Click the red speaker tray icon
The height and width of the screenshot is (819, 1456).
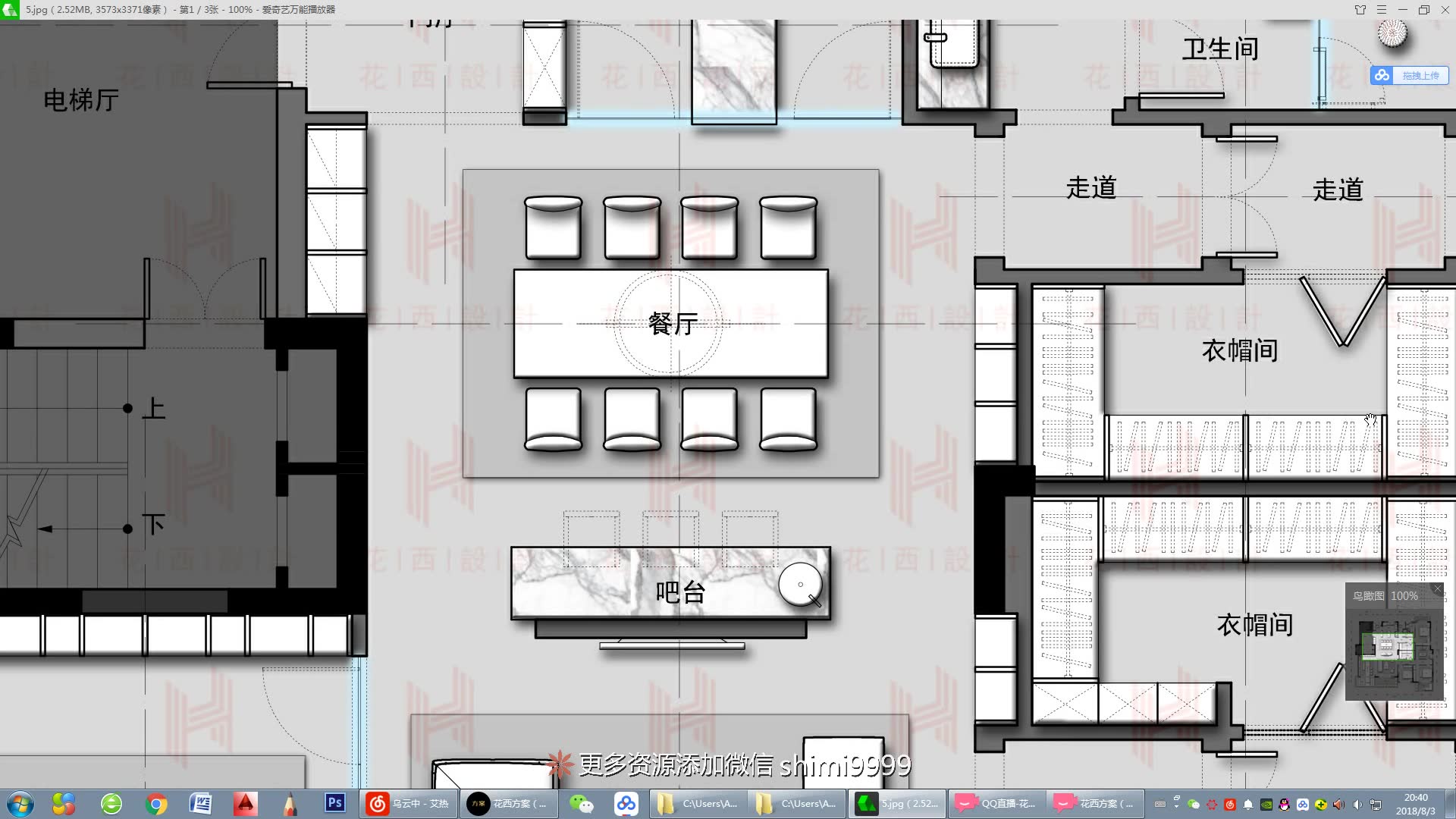click(1338, 805)
